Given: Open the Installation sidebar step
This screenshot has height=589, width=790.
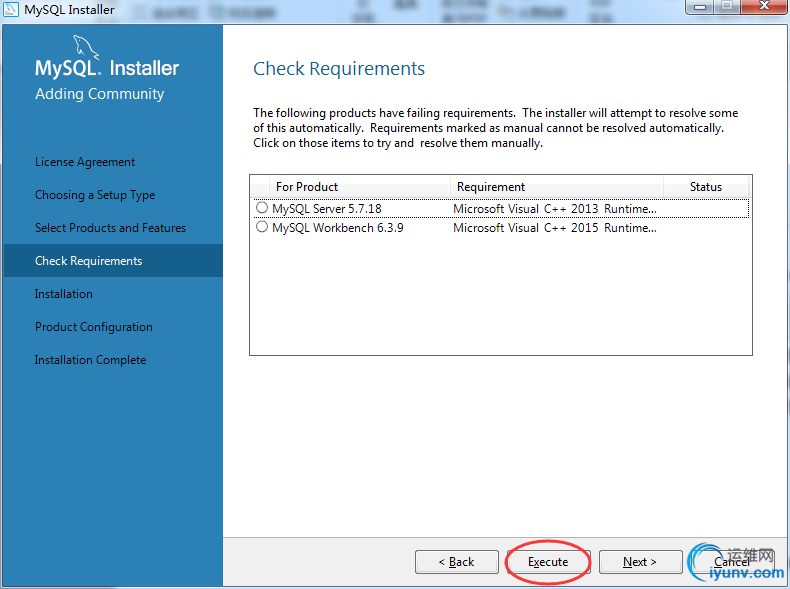Looking at the screenshot, I should pos(63,294).
